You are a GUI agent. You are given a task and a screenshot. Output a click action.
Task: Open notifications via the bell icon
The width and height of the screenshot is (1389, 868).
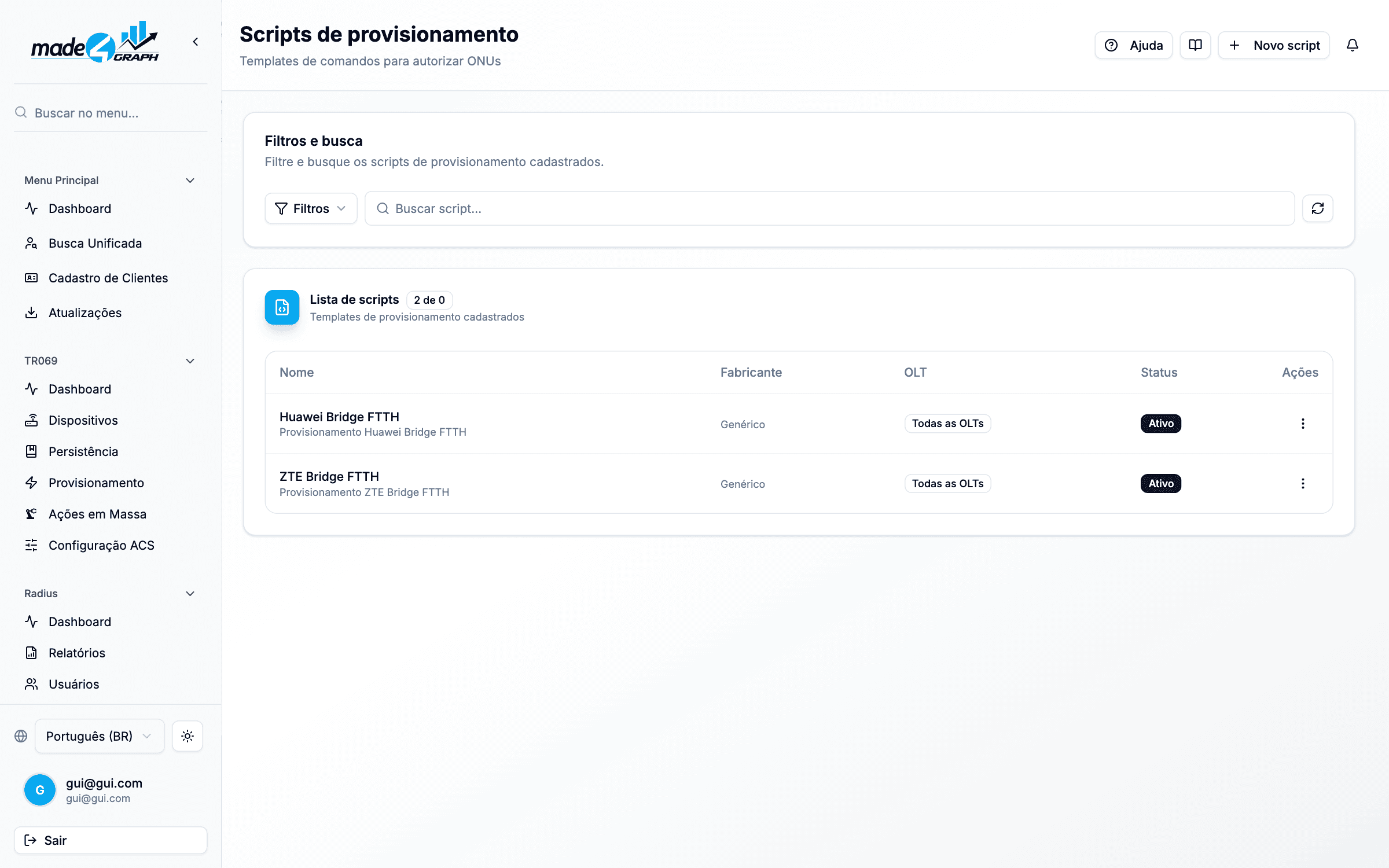click(1353, 45)
